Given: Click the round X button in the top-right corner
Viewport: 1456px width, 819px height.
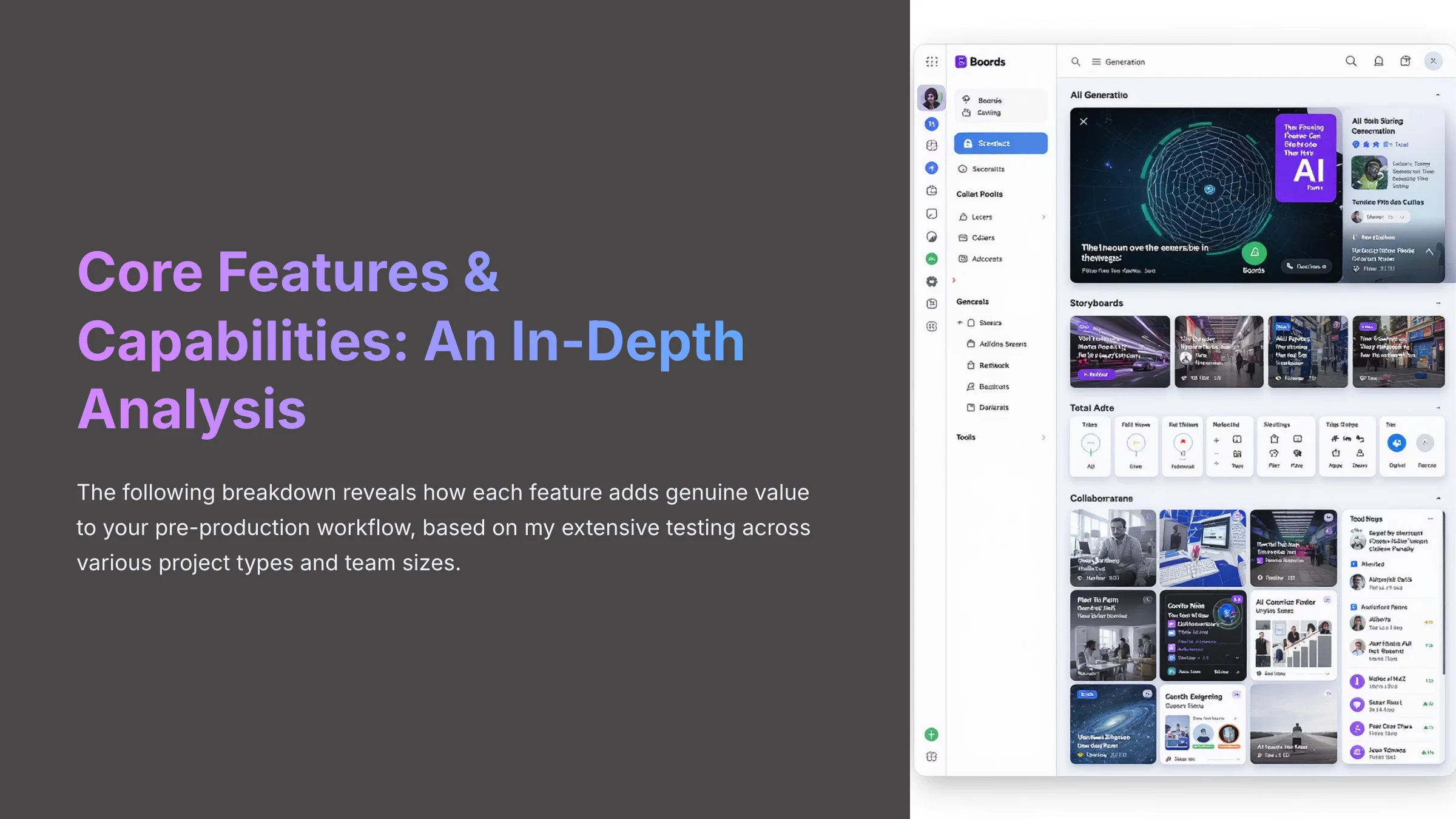Looking at the screenshot, I should click(1434, 61).
